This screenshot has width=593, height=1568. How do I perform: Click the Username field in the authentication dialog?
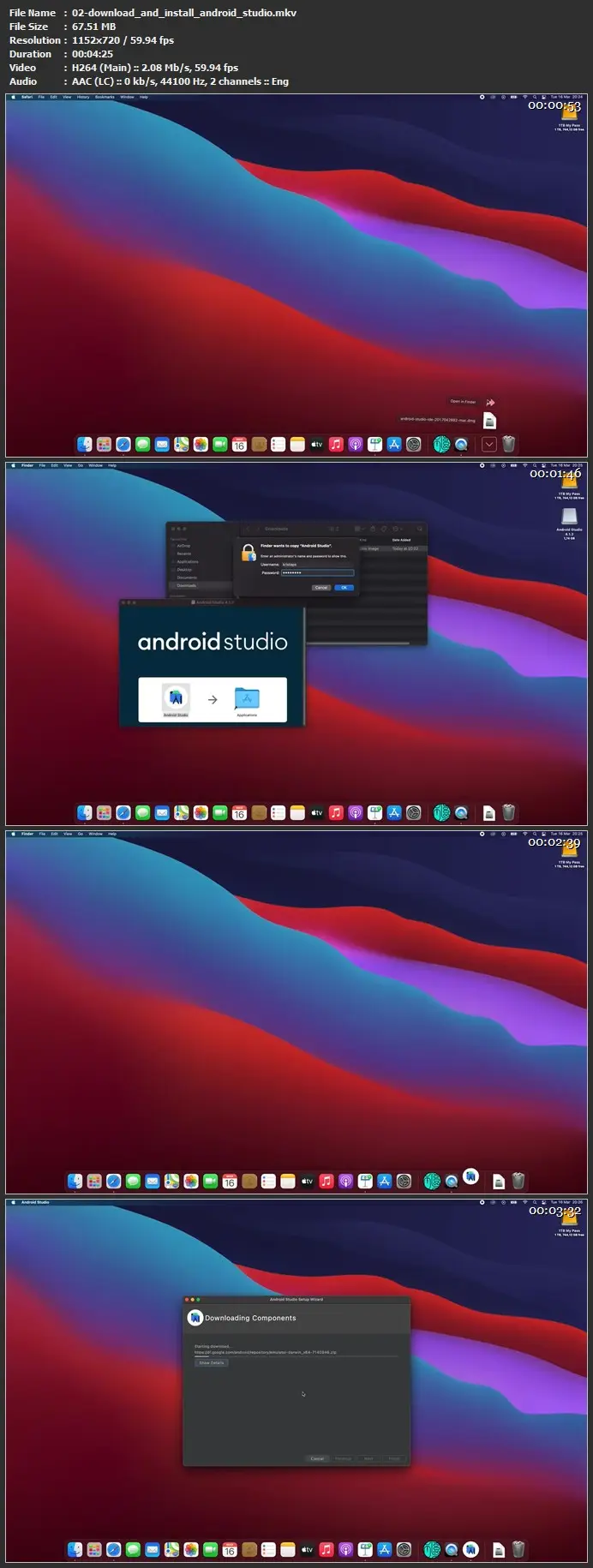317,565
